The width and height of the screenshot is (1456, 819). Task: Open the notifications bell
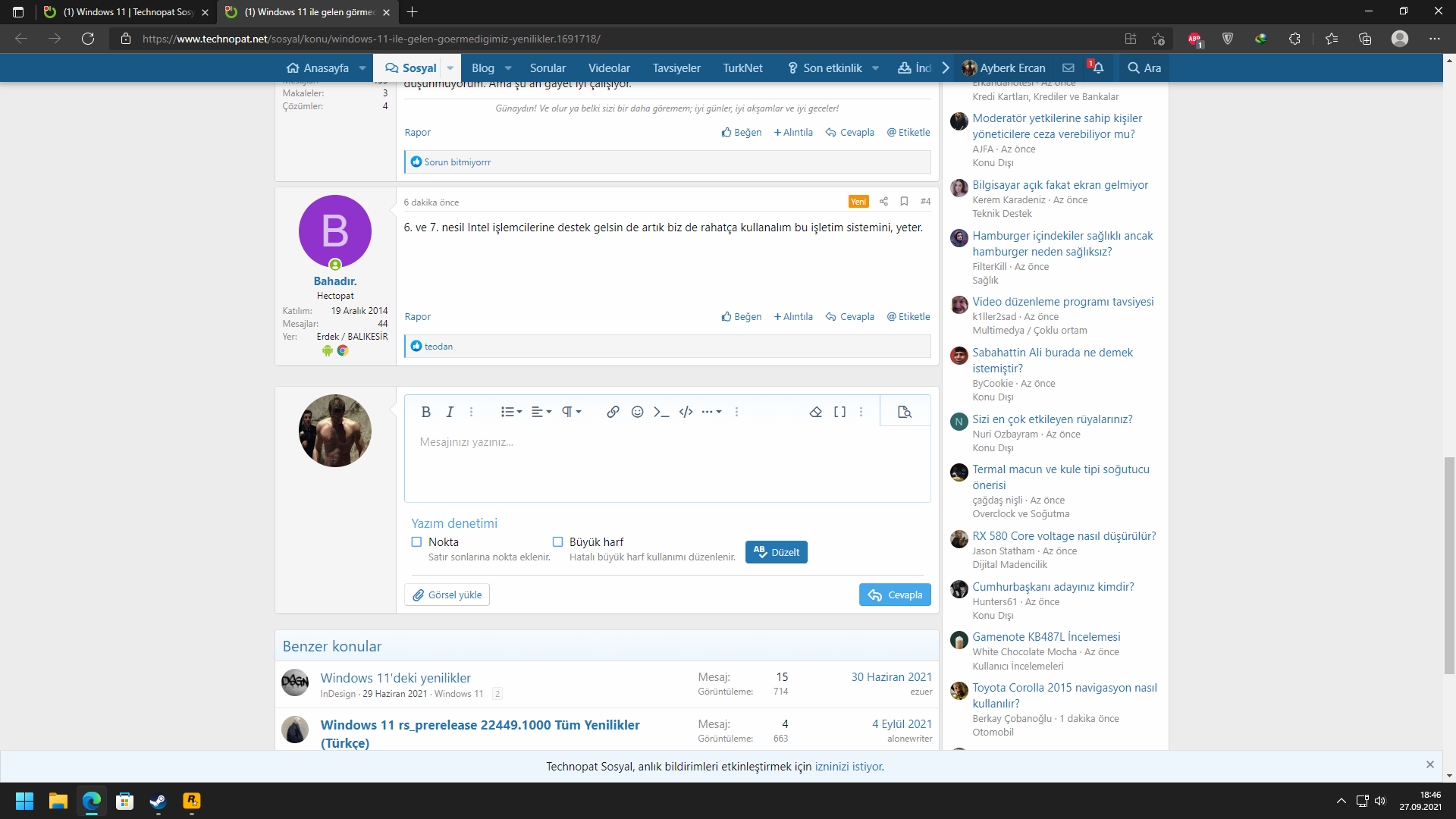(1097, 67)
